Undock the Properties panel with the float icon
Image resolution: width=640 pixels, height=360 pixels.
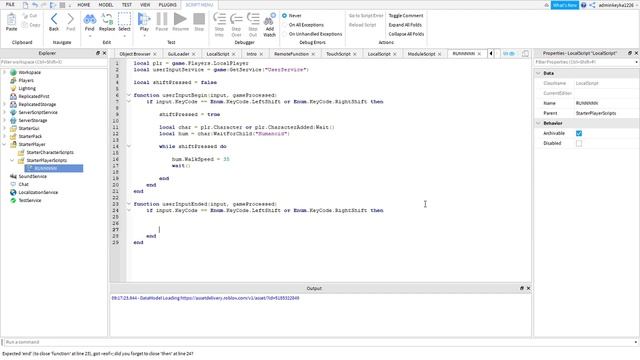pos(629,53)
